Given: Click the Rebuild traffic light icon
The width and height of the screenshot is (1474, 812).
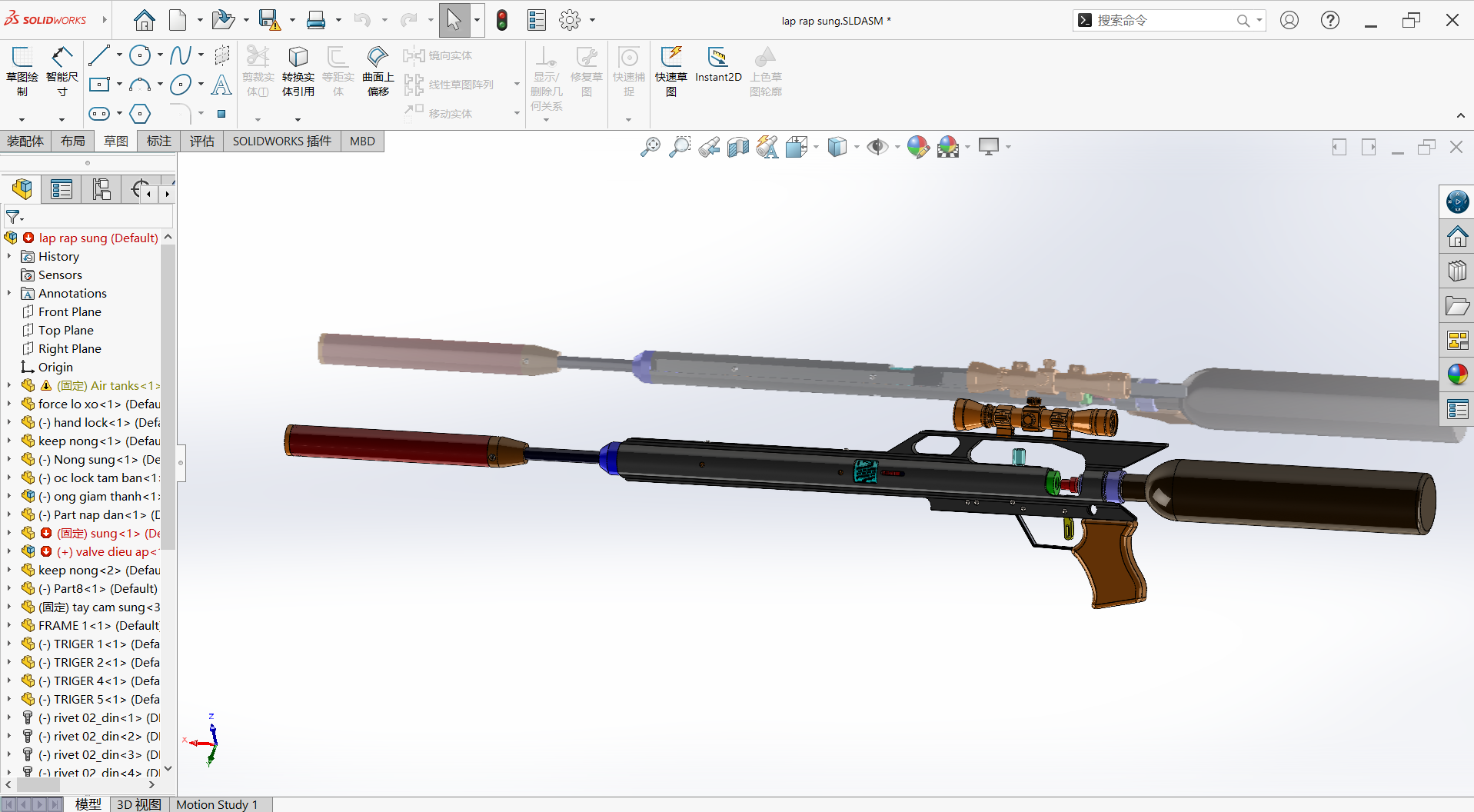Looking at the screenshot, I should 502,20.
